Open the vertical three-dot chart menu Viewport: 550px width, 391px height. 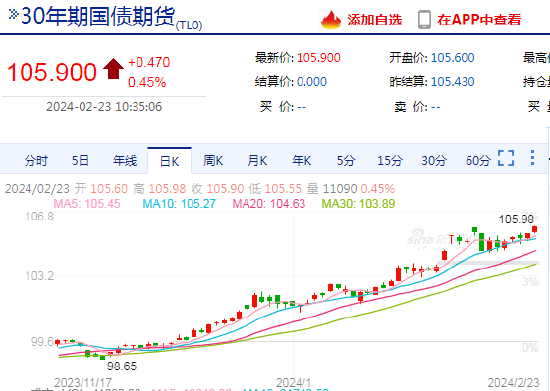(x=532, y=158)
